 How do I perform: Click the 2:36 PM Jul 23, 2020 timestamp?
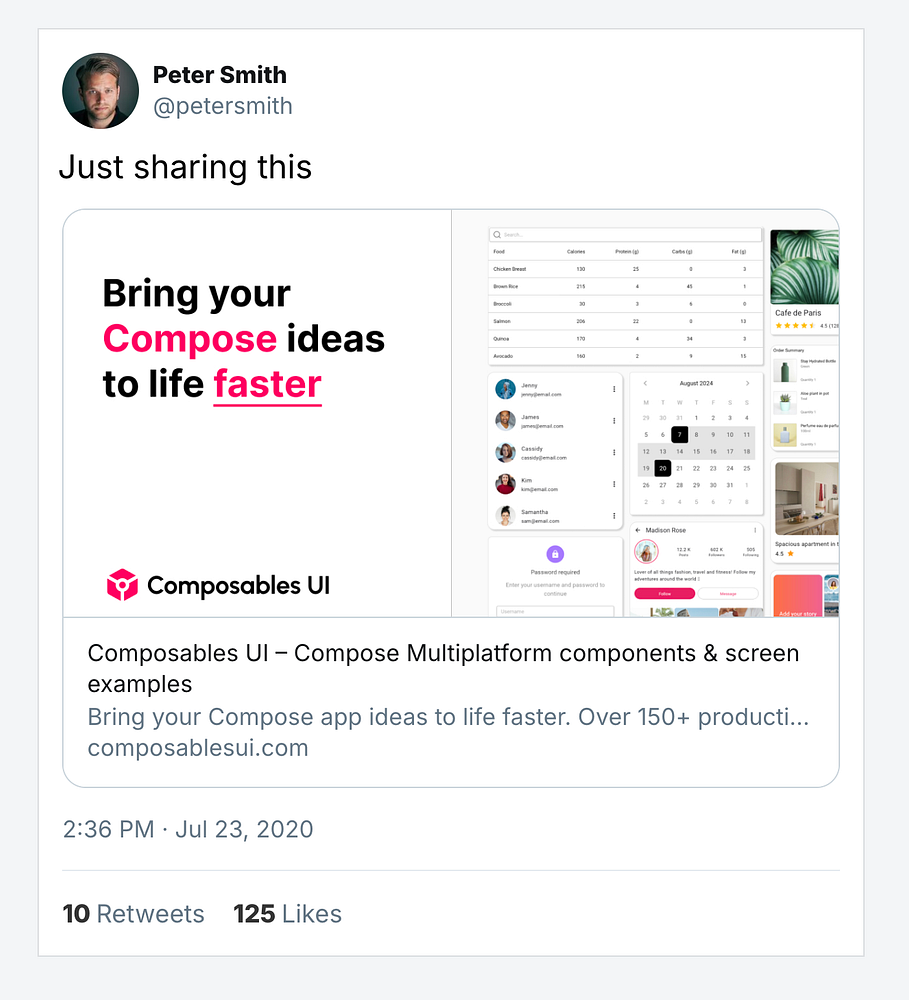(188, 829)
